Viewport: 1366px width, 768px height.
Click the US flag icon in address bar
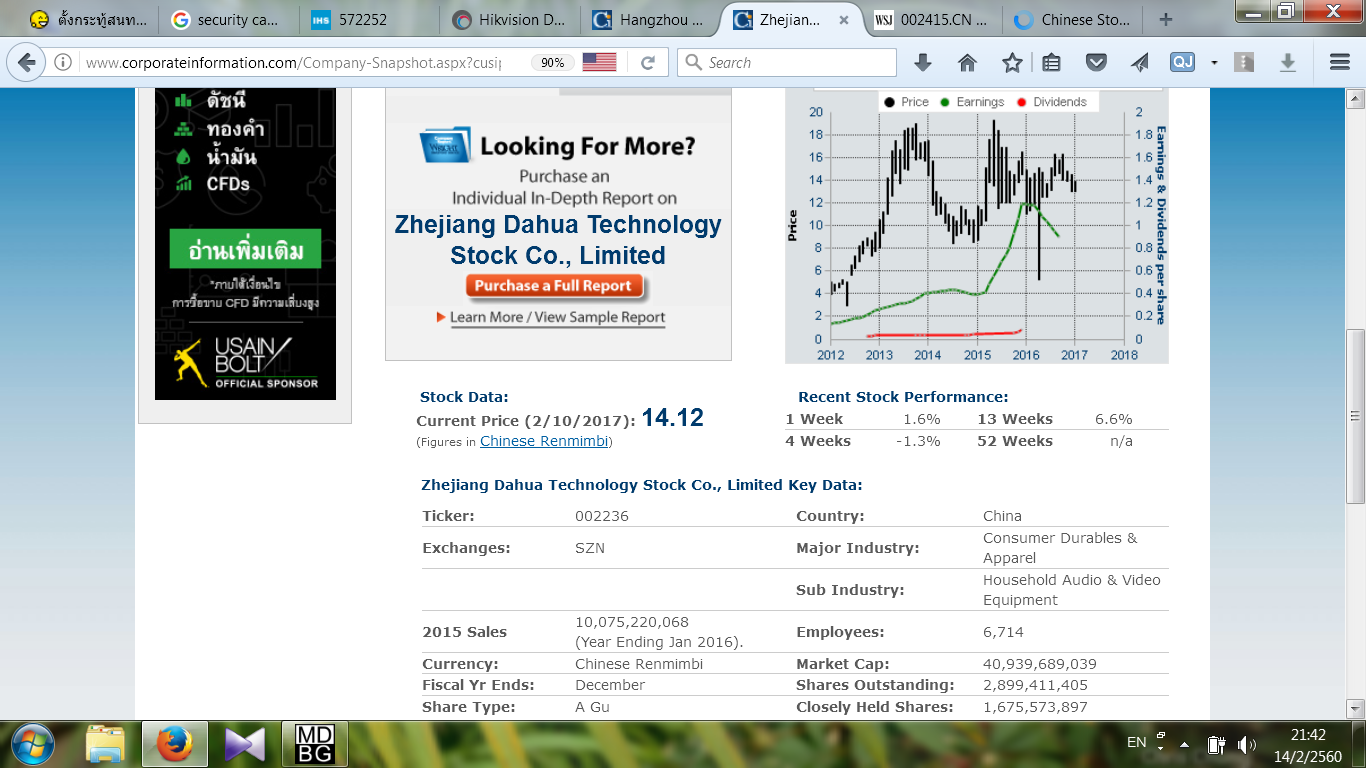pos(599,62)
